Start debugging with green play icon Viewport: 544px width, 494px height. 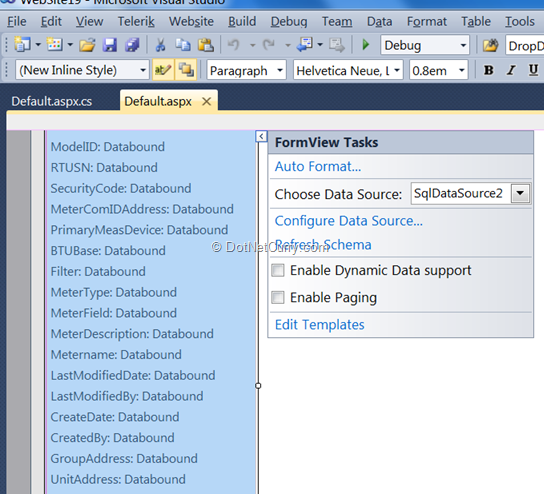tap(365, 45)
